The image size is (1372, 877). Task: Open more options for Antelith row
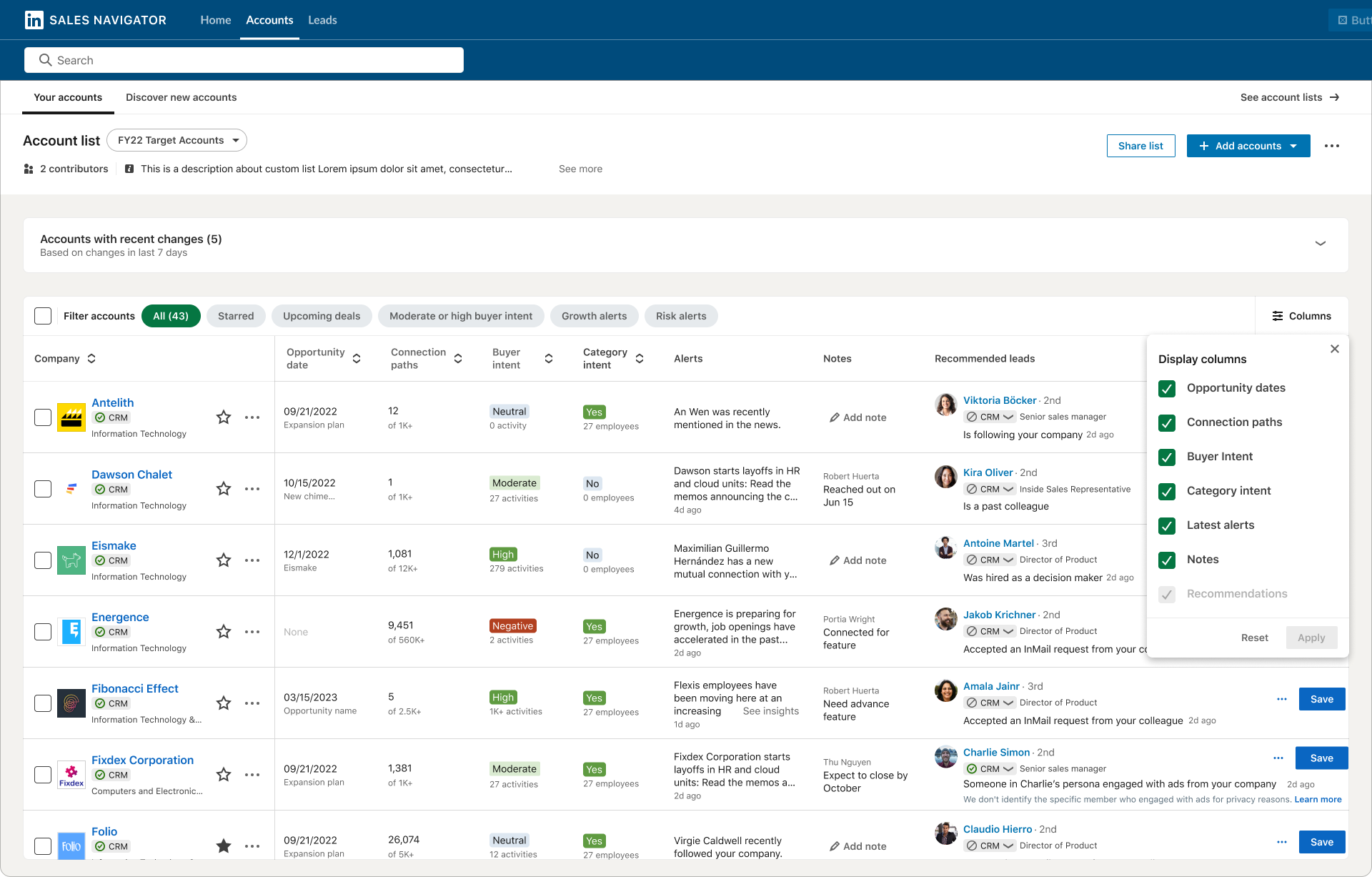(252, 417)
